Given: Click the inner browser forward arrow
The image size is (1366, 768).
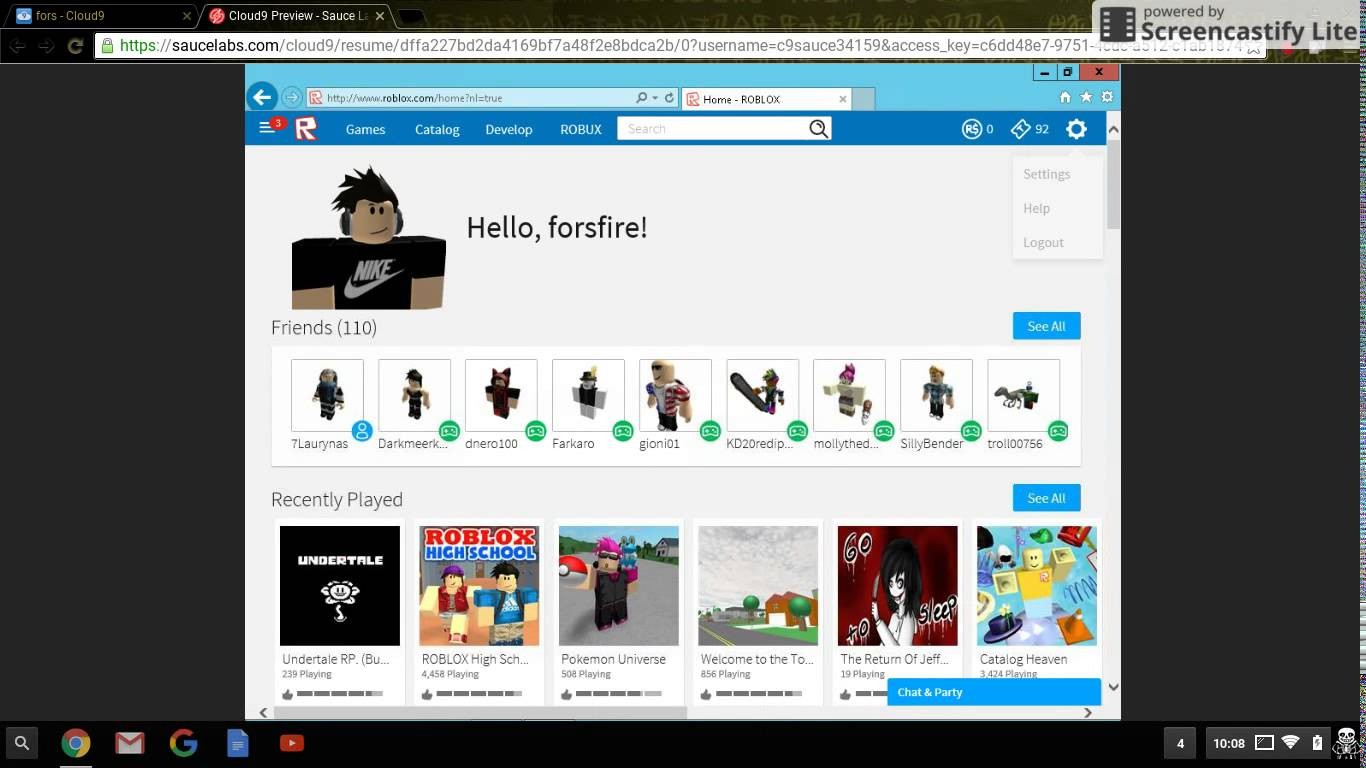Looking at the screenshot, I should pyautogui.click(x=291, y=97).
